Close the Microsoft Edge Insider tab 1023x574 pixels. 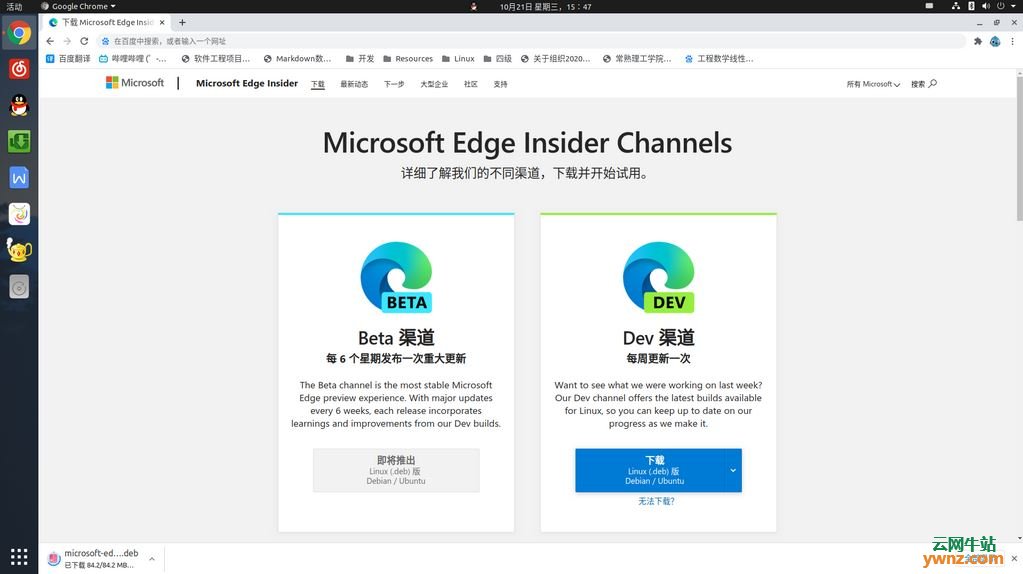pyautogui.click(x=162, y=22)
